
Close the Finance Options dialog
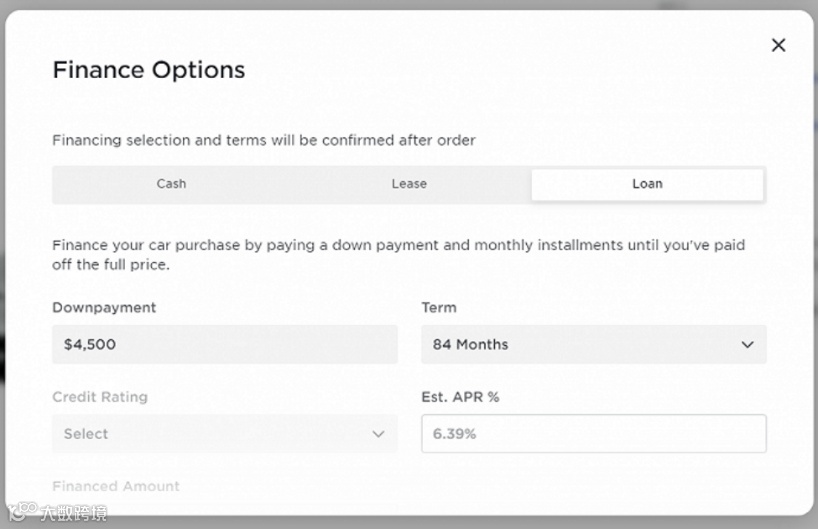[x=778, y=45]
